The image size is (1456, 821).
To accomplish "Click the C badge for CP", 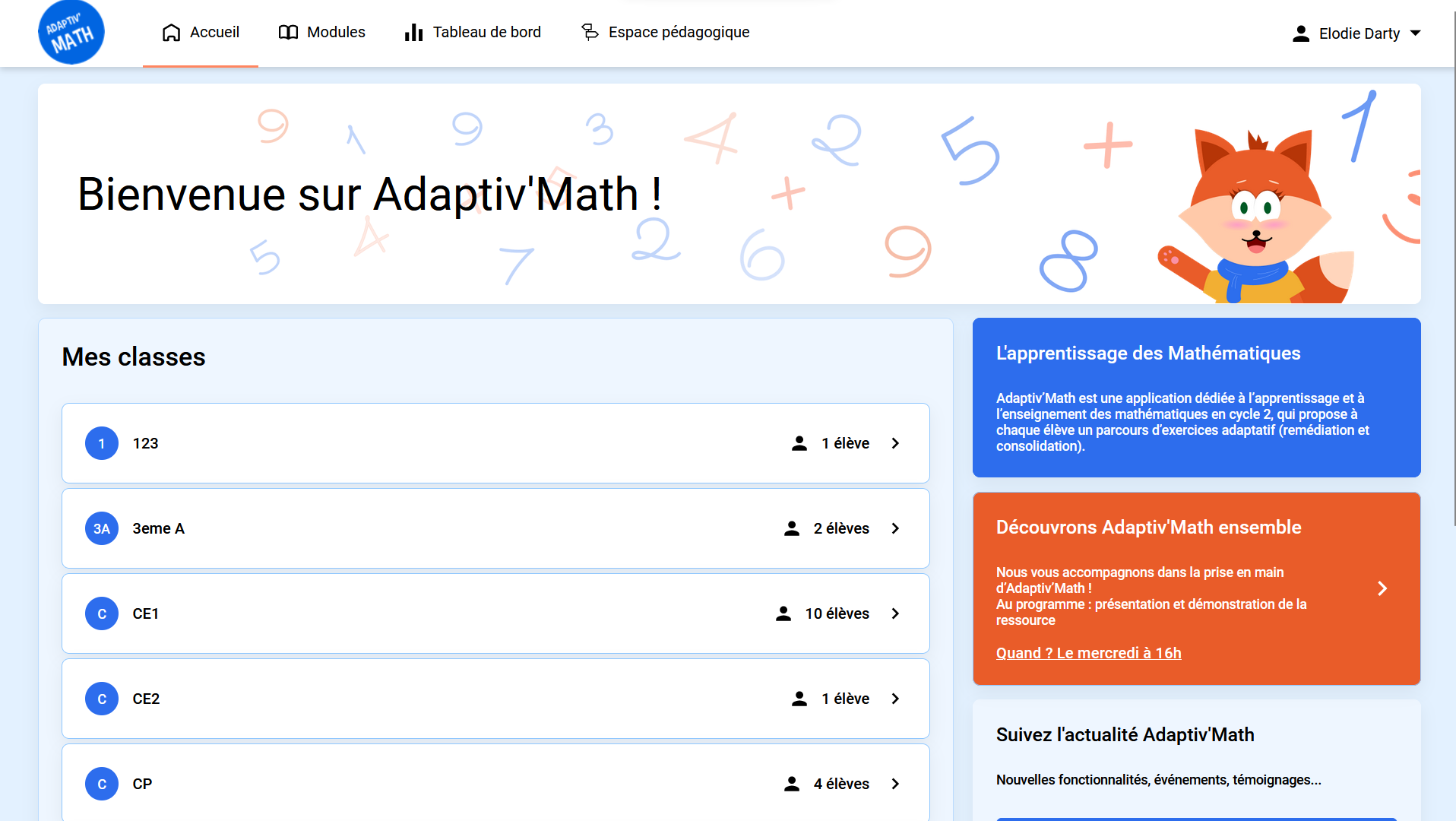I will pyautogui.click(x=102, y=784).
